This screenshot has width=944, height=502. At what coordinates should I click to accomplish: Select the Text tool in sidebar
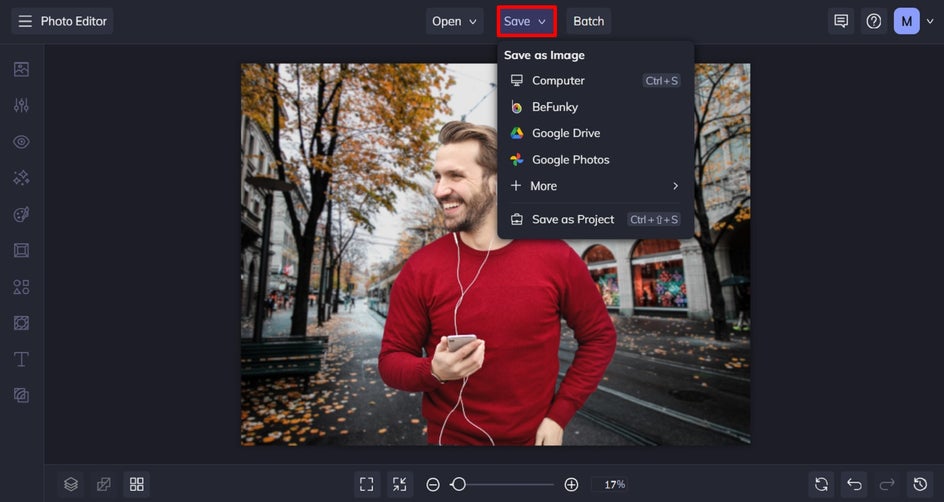coord(21,359)
